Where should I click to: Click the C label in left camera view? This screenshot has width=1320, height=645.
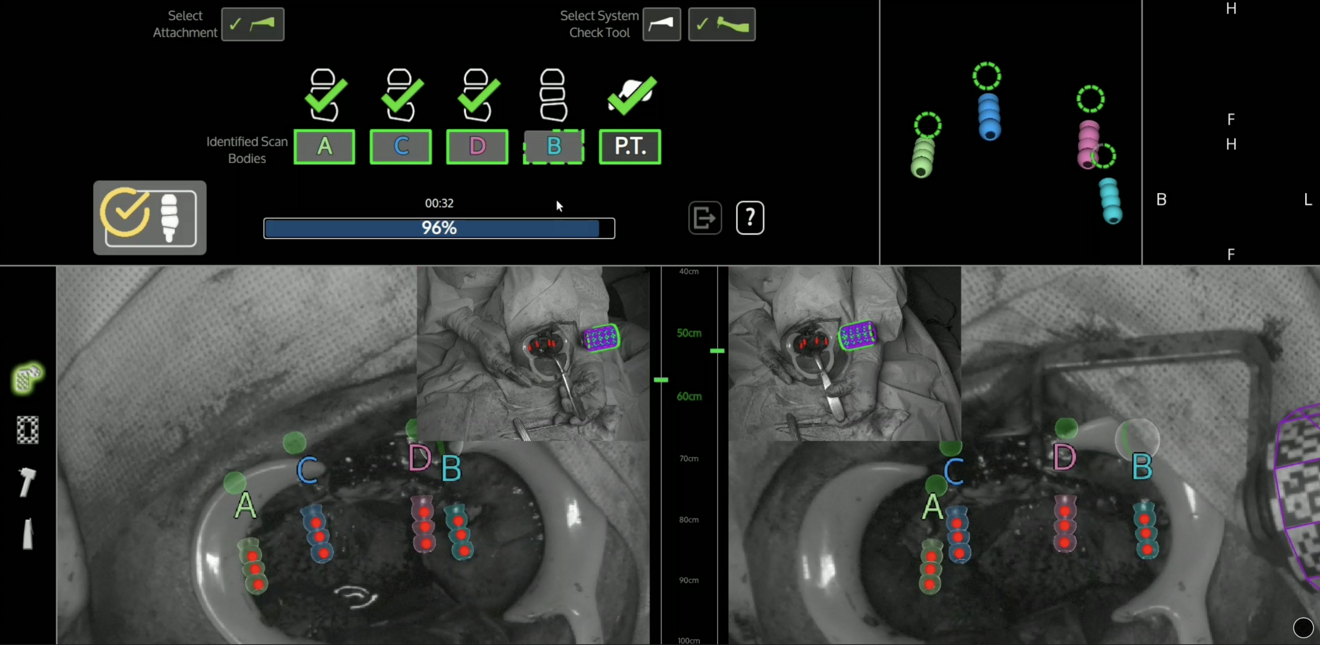pos(308,470)
